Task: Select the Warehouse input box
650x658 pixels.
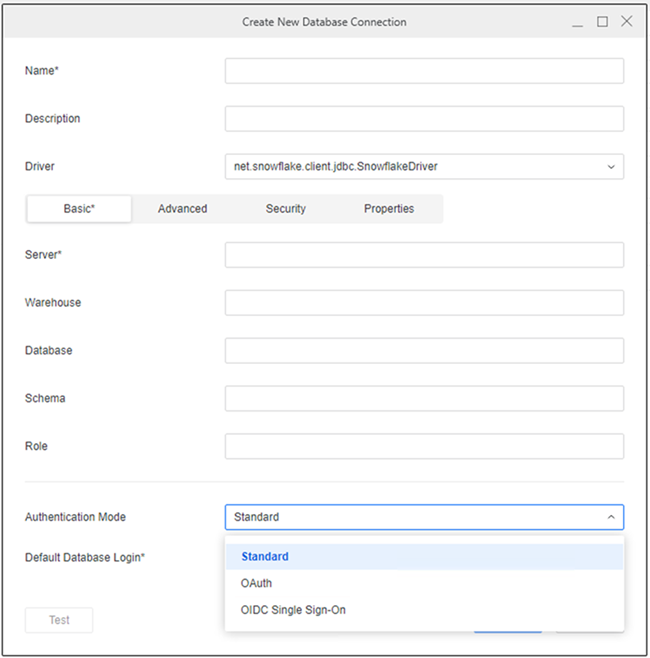Action: [x=424, y=303]
